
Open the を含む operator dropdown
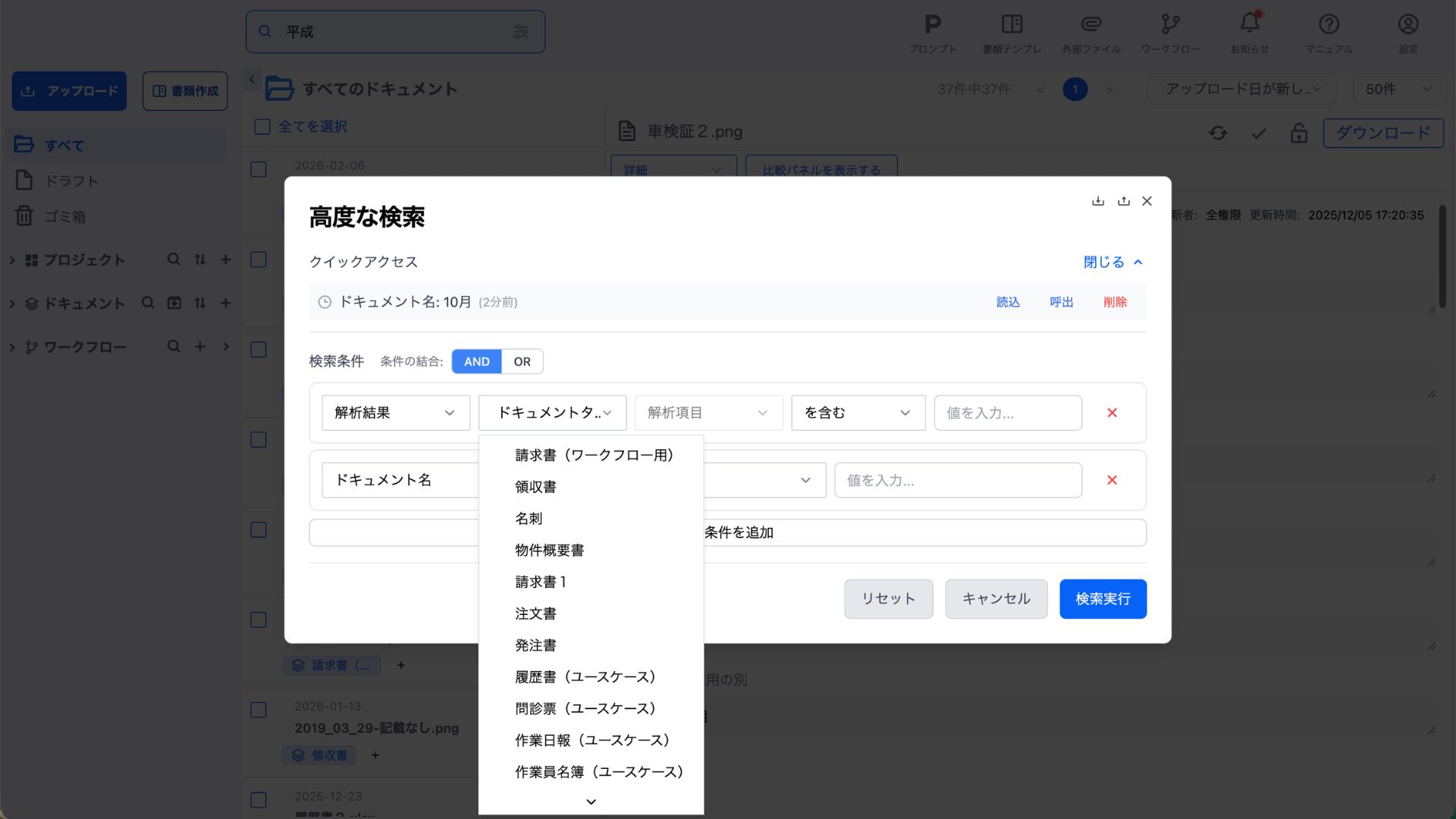point(857,413)
